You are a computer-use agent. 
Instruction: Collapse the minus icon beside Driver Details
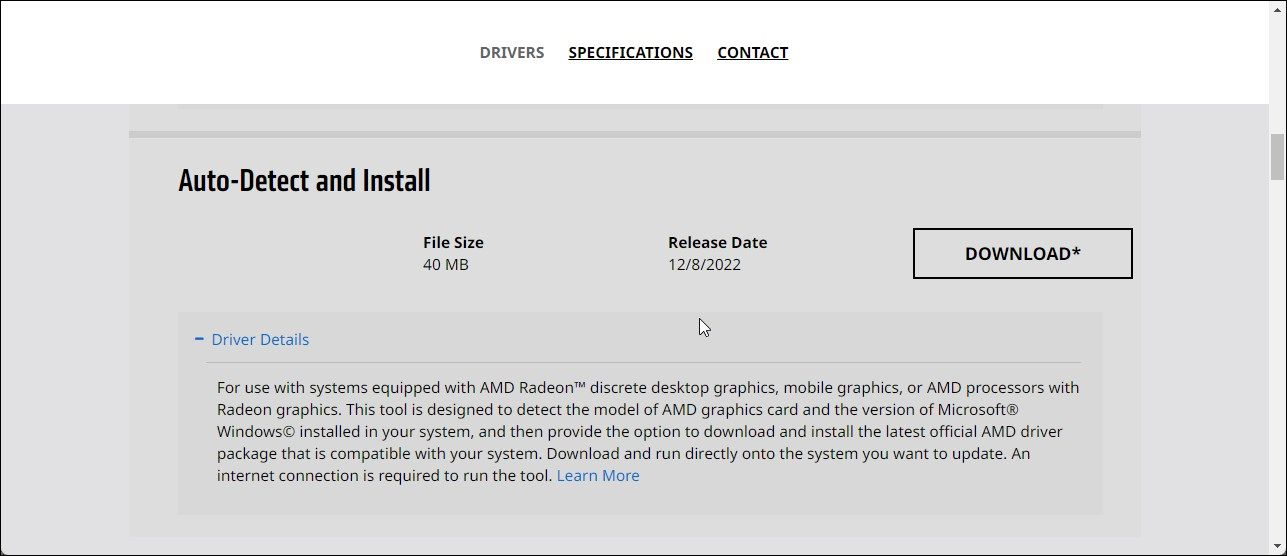(x=200, y=339)
